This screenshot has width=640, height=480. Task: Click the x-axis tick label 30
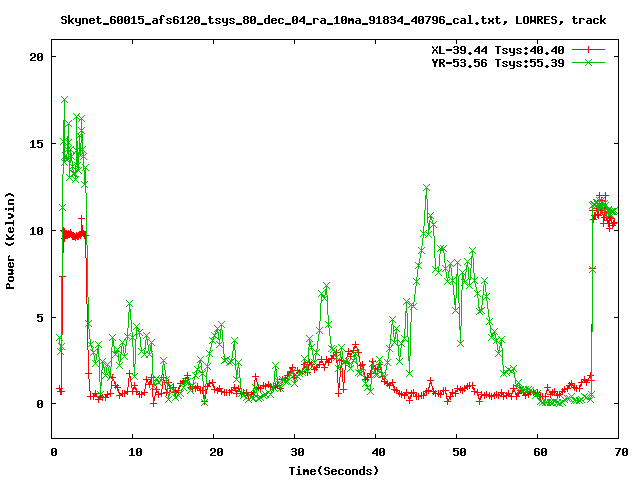point(295,452)
